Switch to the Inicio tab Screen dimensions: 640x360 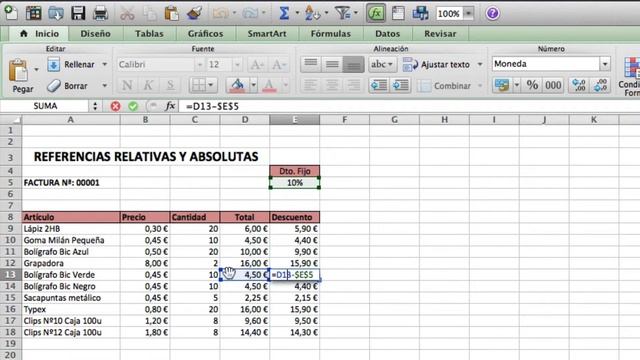pos(40,33)
